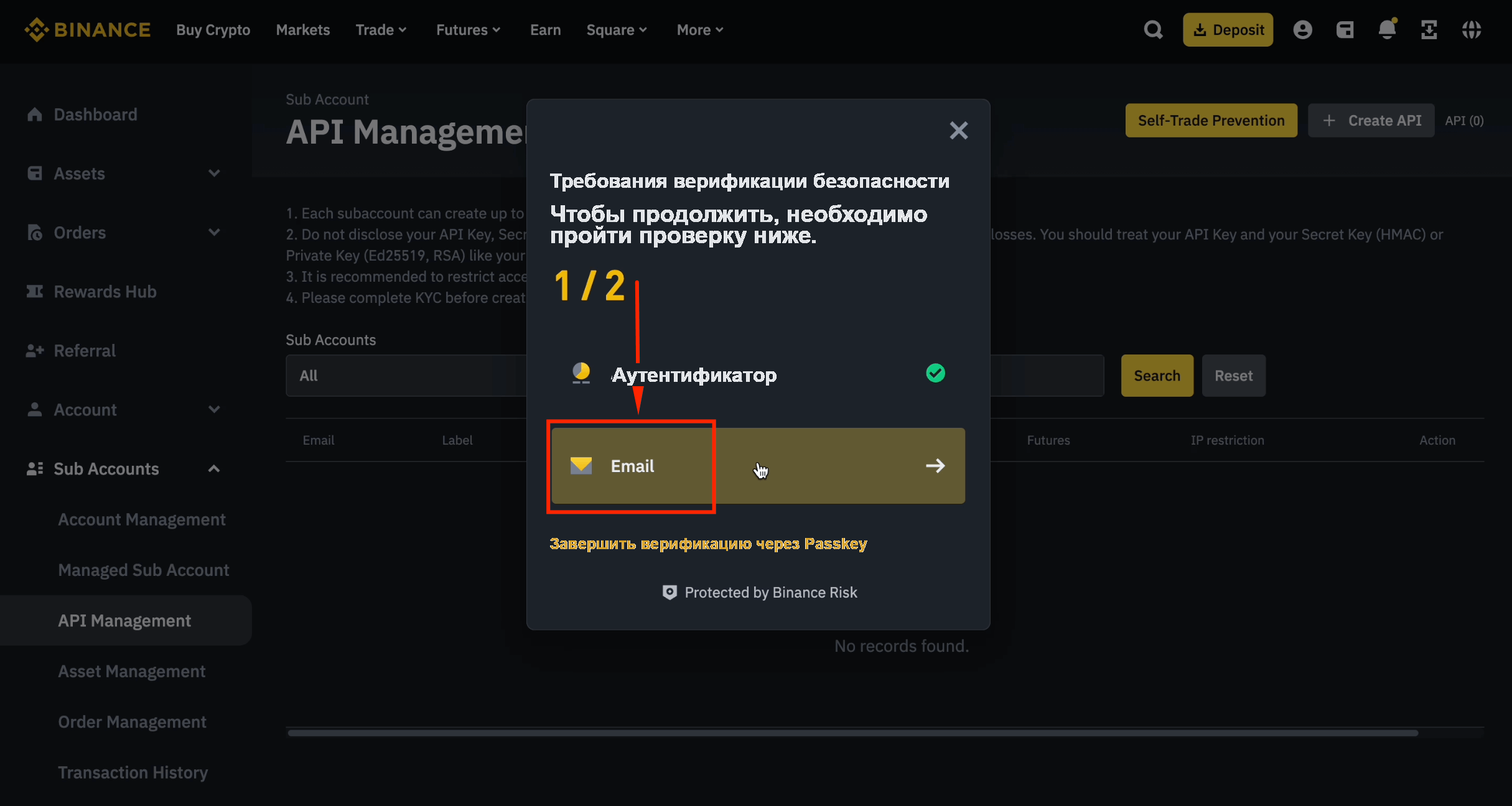Open Transaction History in sidebar
This screenshot has width=1512, height=806.
point(133,772)
